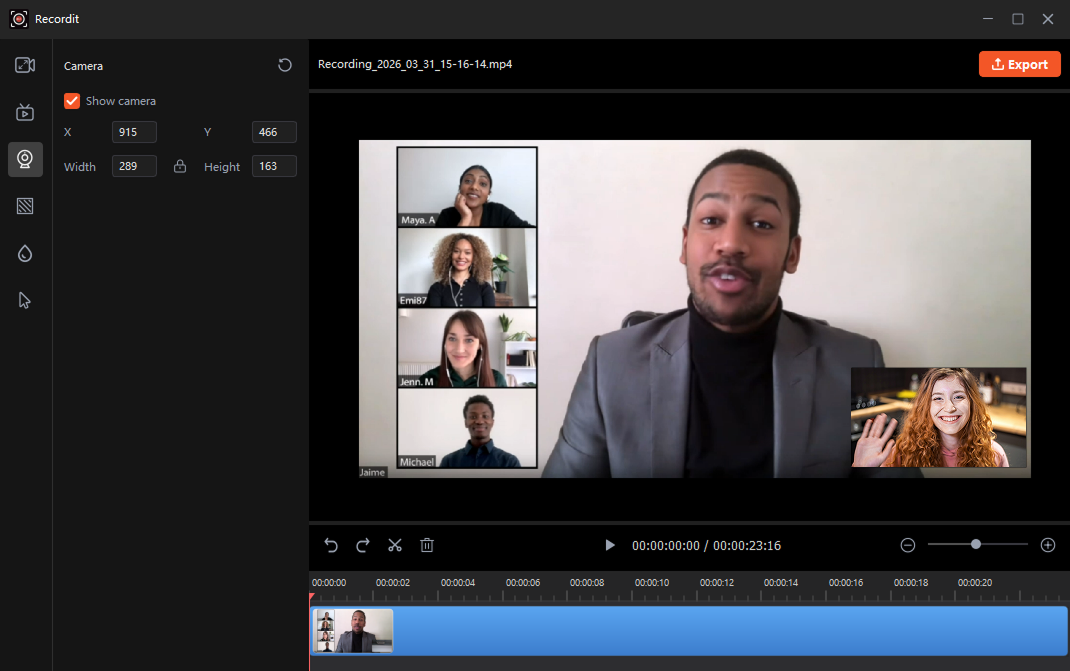Screen dimensions: 1070x671
Task: Redo the last edit
Action: pos(363,545)
